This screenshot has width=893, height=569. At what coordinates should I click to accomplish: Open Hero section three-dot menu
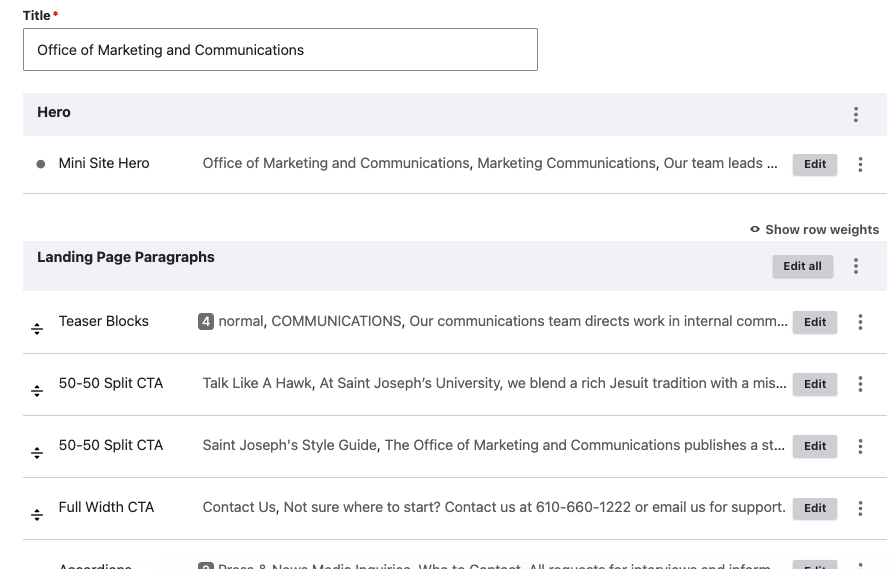[855, 114]
